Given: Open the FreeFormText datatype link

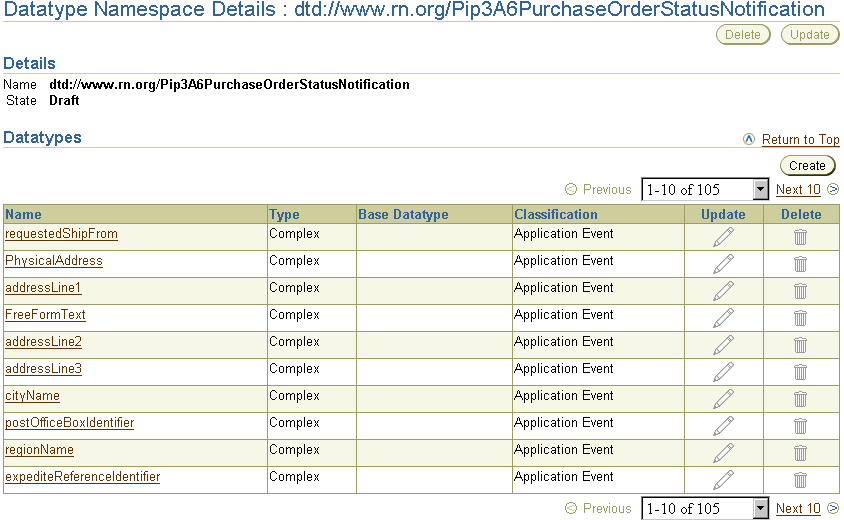Looking at the screenshot, I should coord(45,315).
